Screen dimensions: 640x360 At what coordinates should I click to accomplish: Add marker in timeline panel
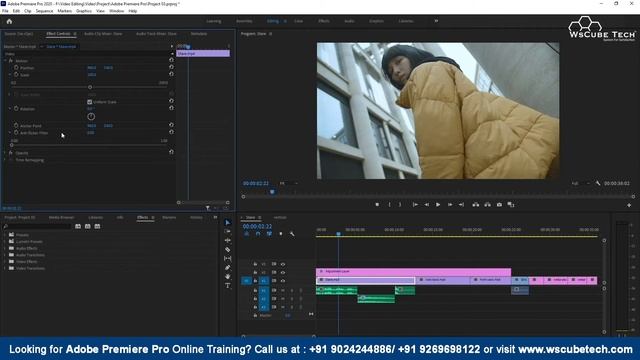[281, 234]
